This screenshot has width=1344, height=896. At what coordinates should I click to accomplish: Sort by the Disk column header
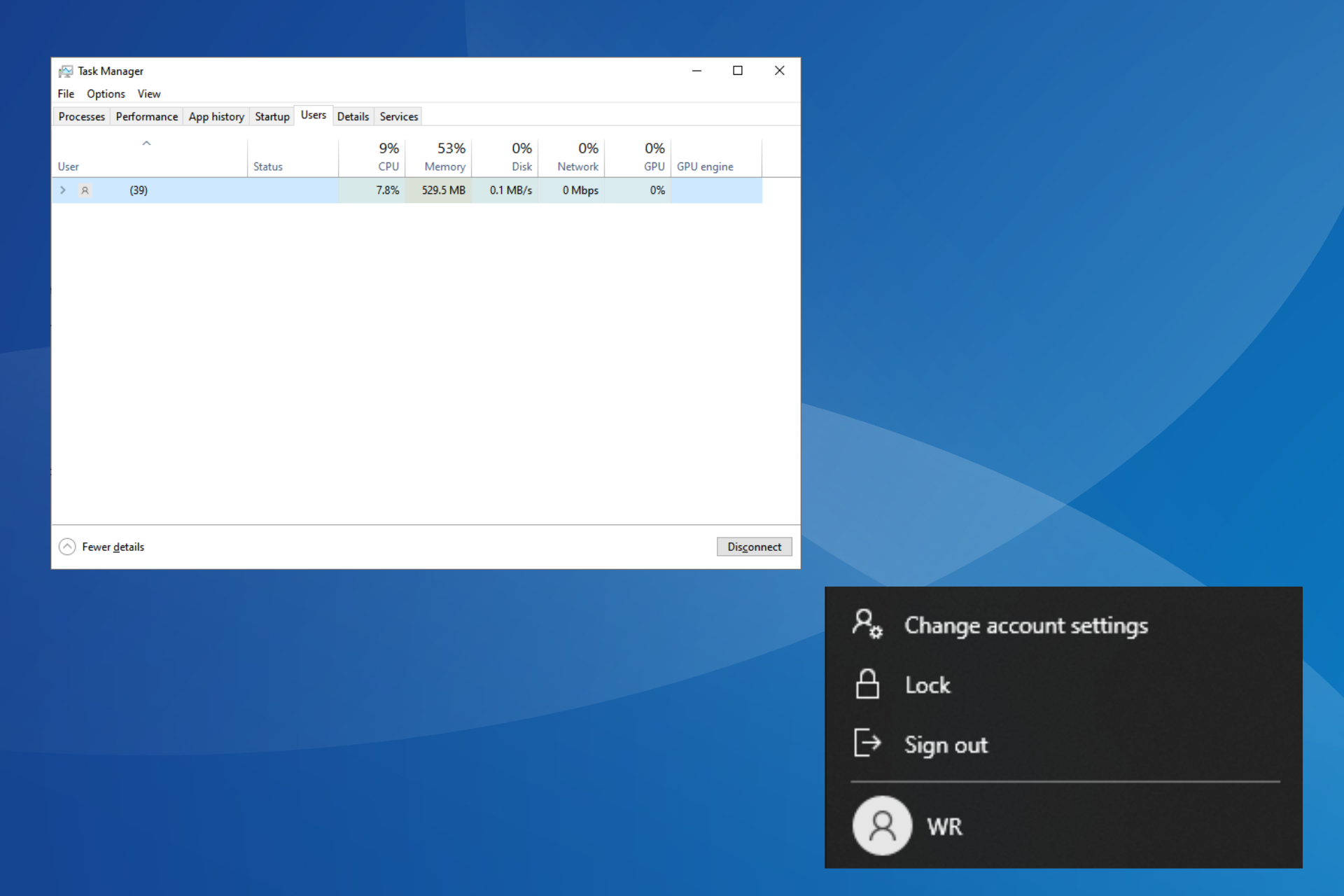[505, 158]
